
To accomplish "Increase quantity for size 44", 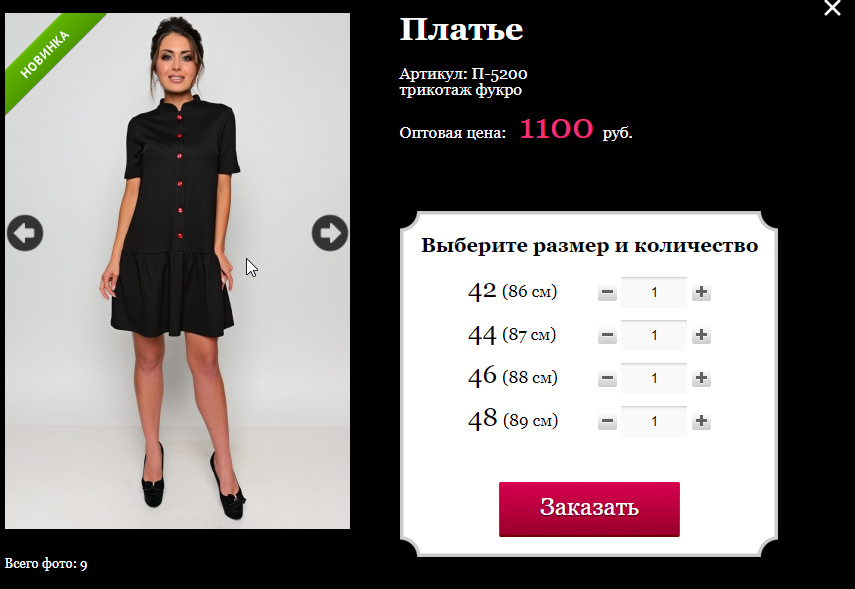I will (701, 335).
